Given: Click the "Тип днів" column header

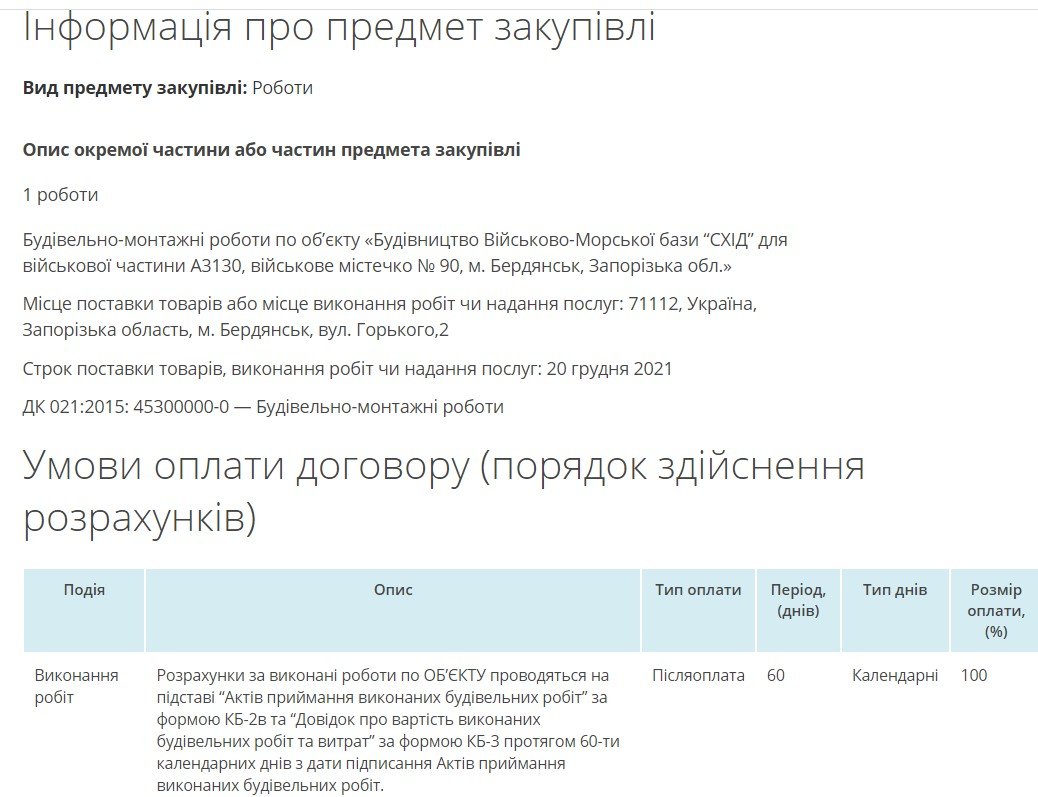Looking at the screenshot, I should (895, 590).
